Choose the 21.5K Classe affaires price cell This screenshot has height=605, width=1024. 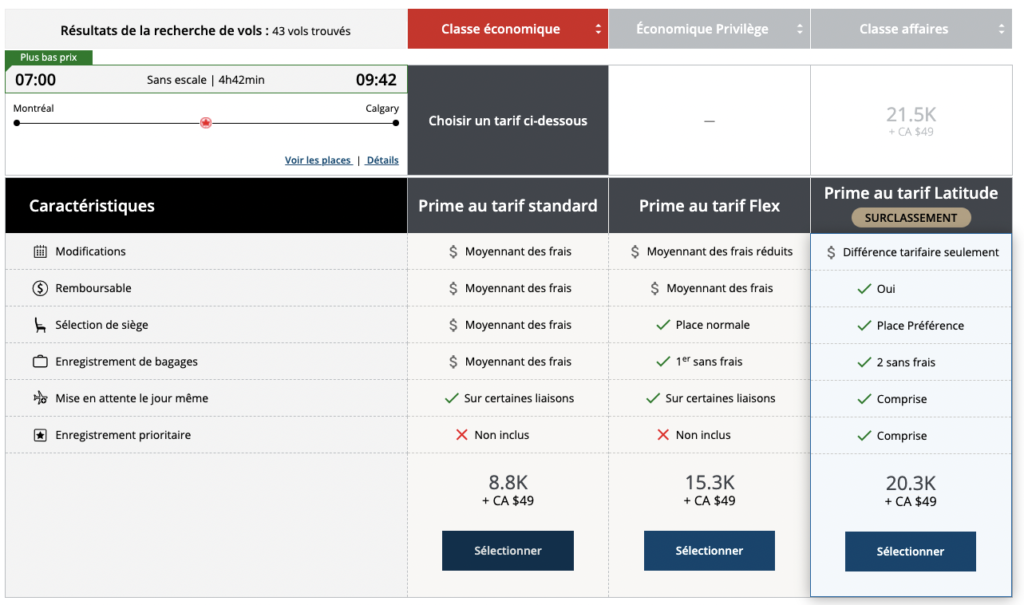tap(910, 121)
